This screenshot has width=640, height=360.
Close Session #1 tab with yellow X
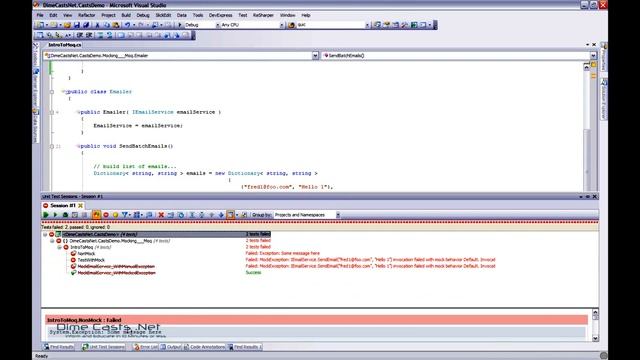[x=80, y=205]
